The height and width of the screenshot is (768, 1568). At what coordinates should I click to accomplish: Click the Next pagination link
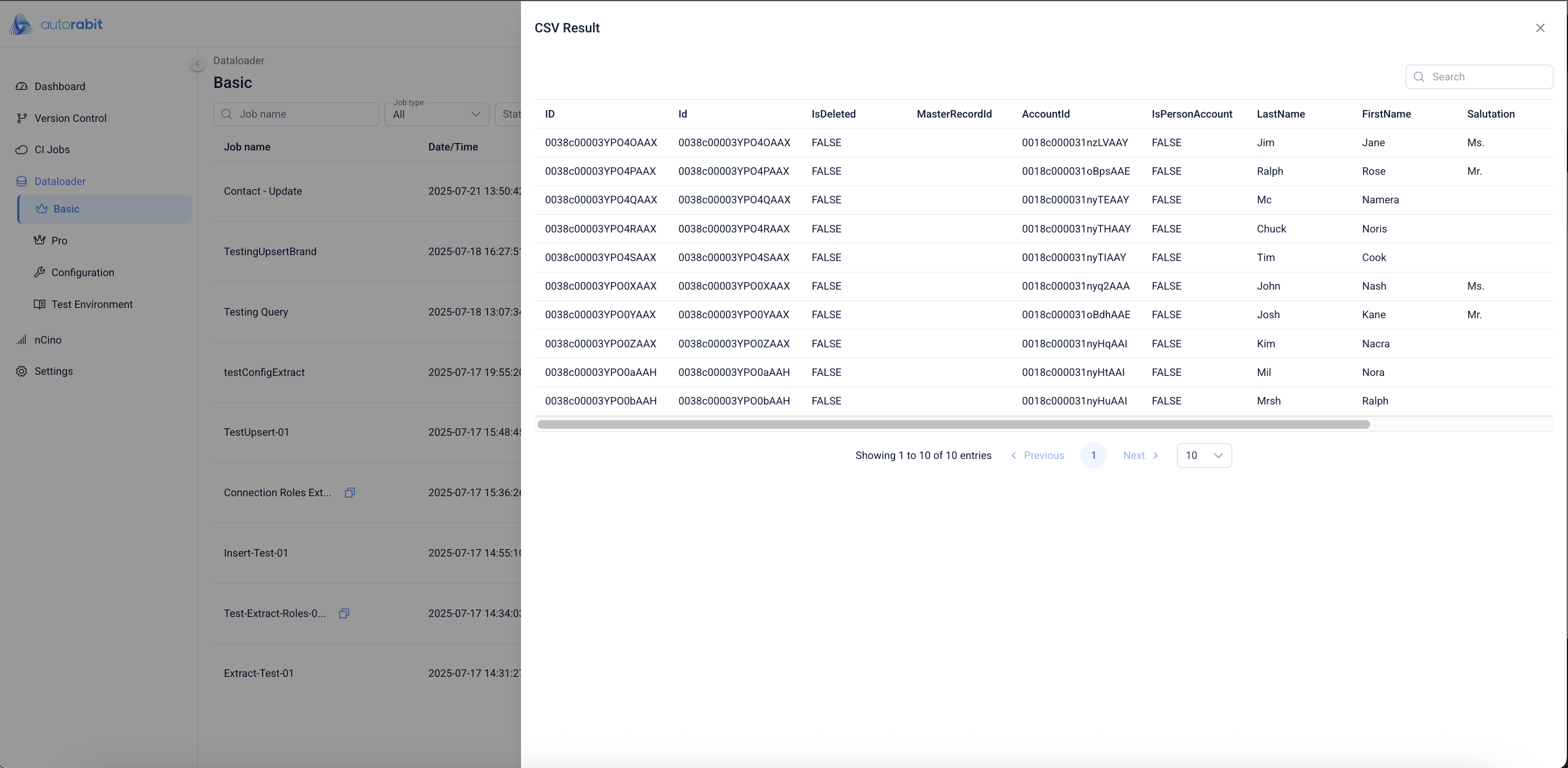point(1140,456)
